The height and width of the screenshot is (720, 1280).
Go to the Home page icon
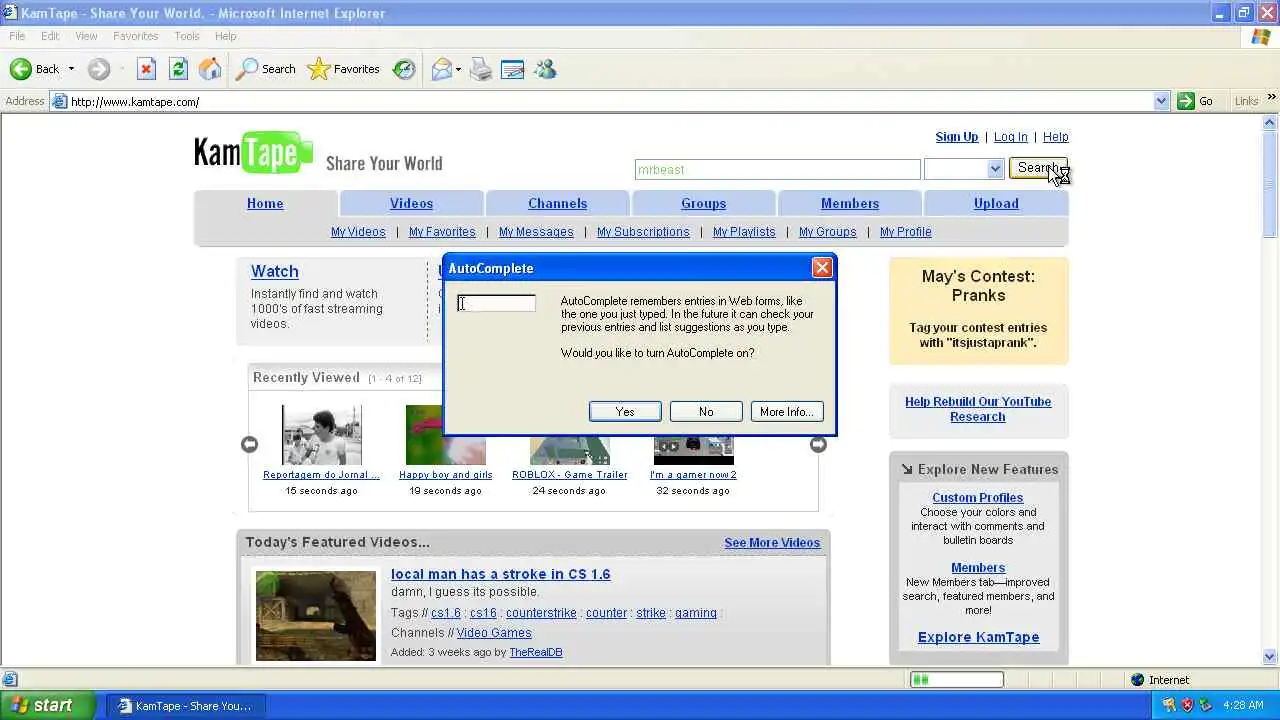(210, 69)
